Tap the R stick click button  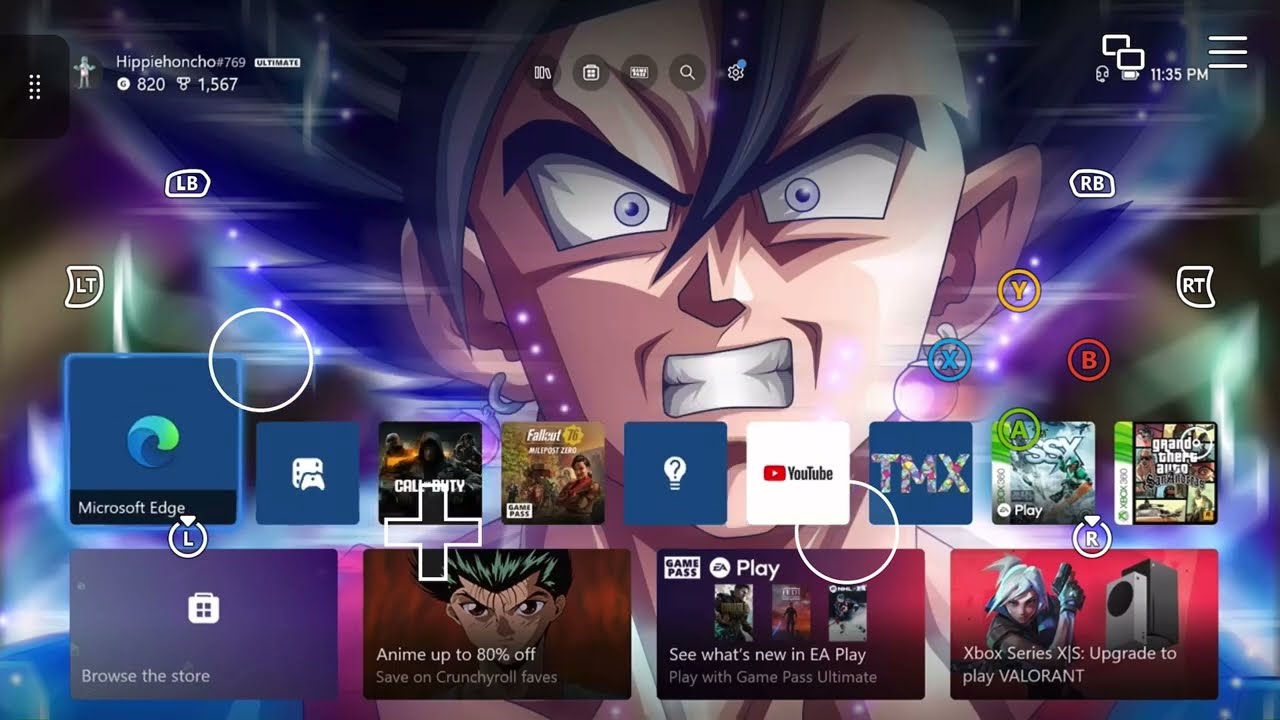(x=1092, y=538)
